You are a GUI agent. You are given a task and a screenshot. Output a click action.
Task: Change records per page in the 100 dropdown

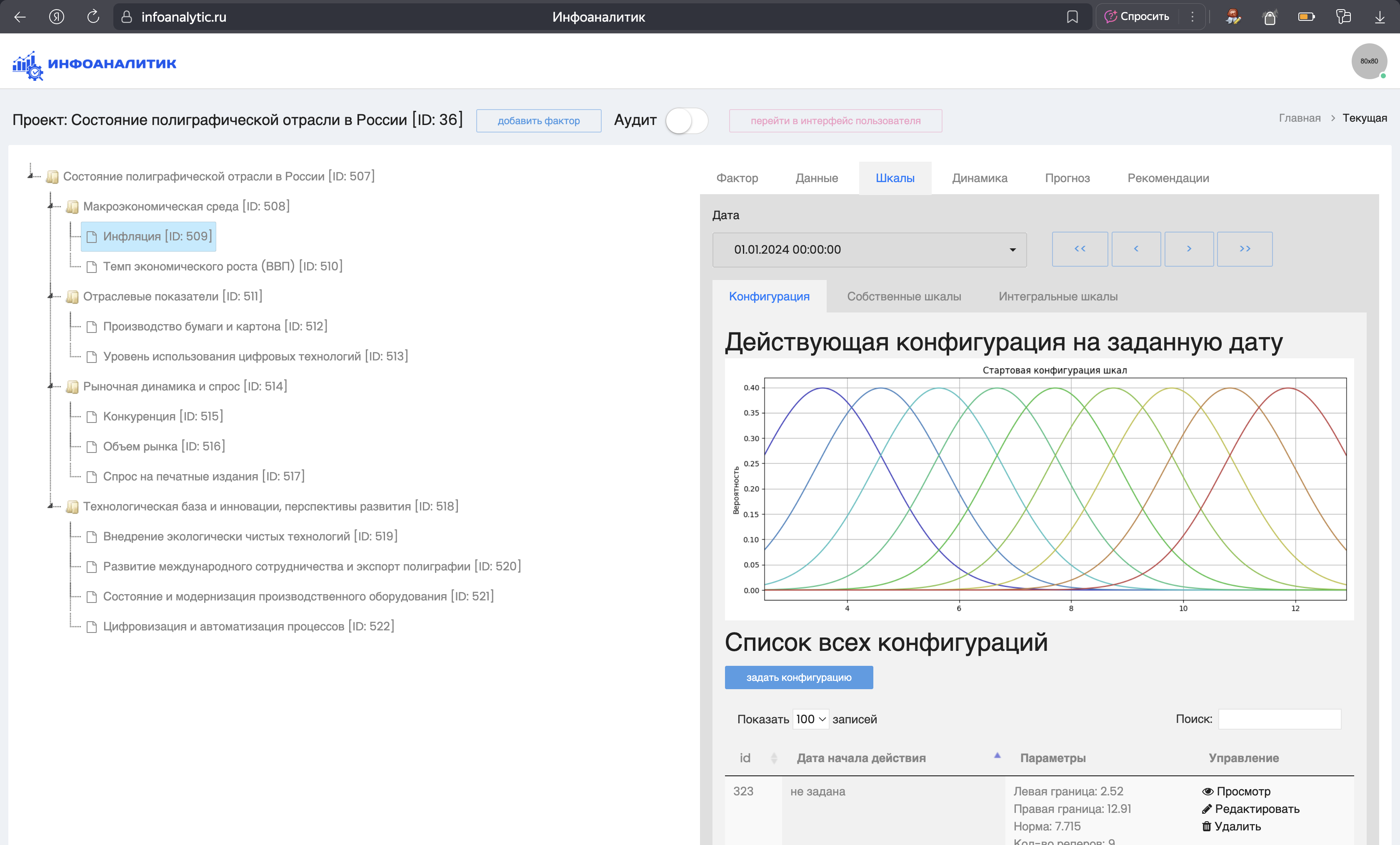[810, 719]
